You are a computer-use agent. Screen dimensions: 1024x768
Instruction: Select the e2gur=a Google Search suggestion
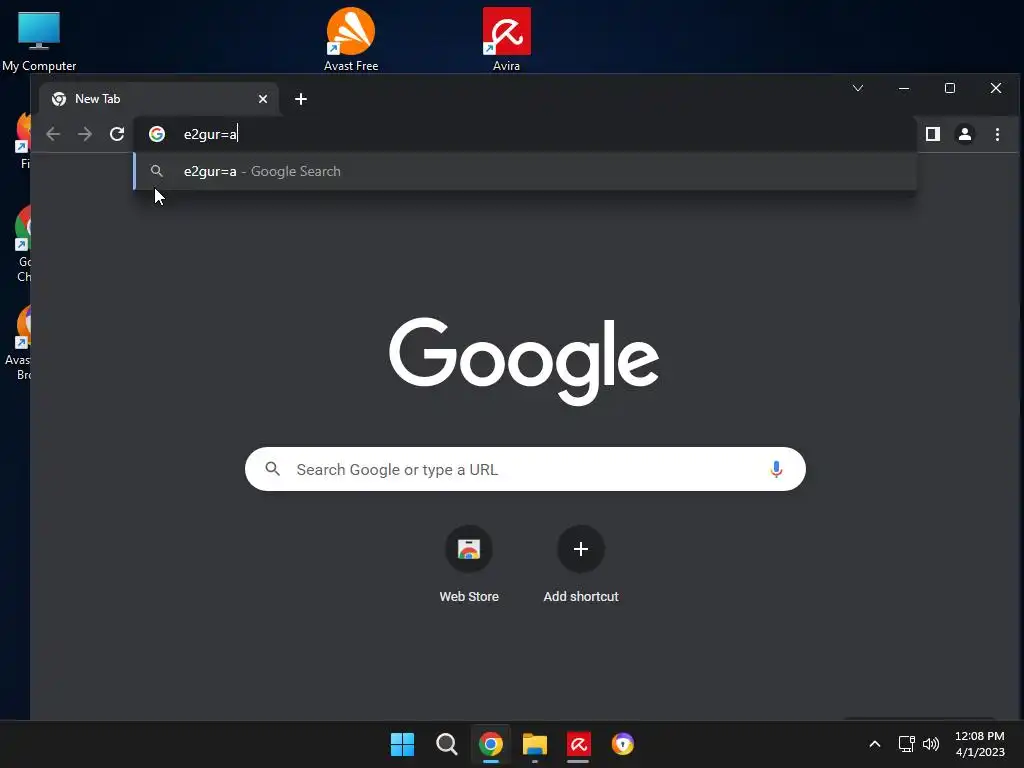coord(525,171)
